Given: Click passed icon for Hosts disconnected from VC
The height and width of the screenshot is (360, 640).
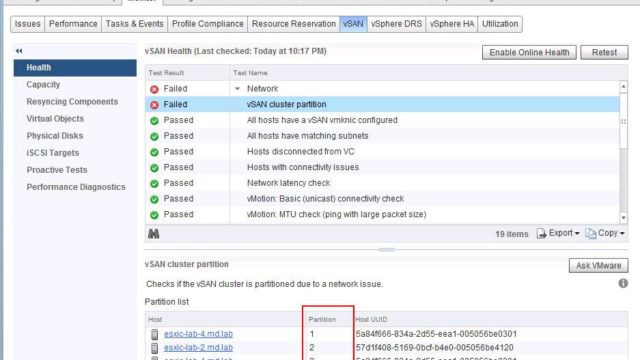Looking at the screenshot, I should point(154,152).
